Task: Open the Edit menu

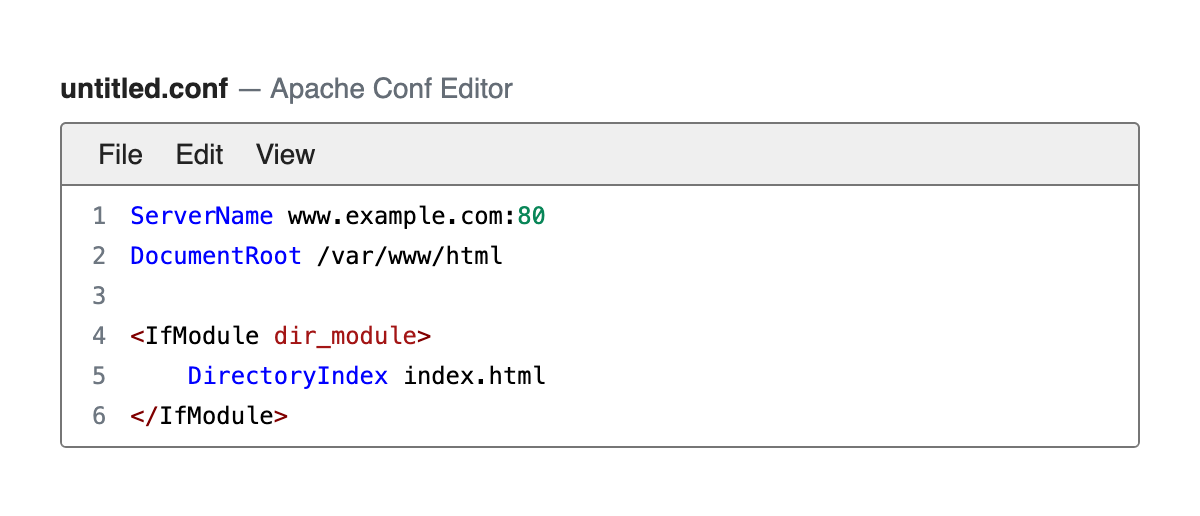Action: pos(200,155)
